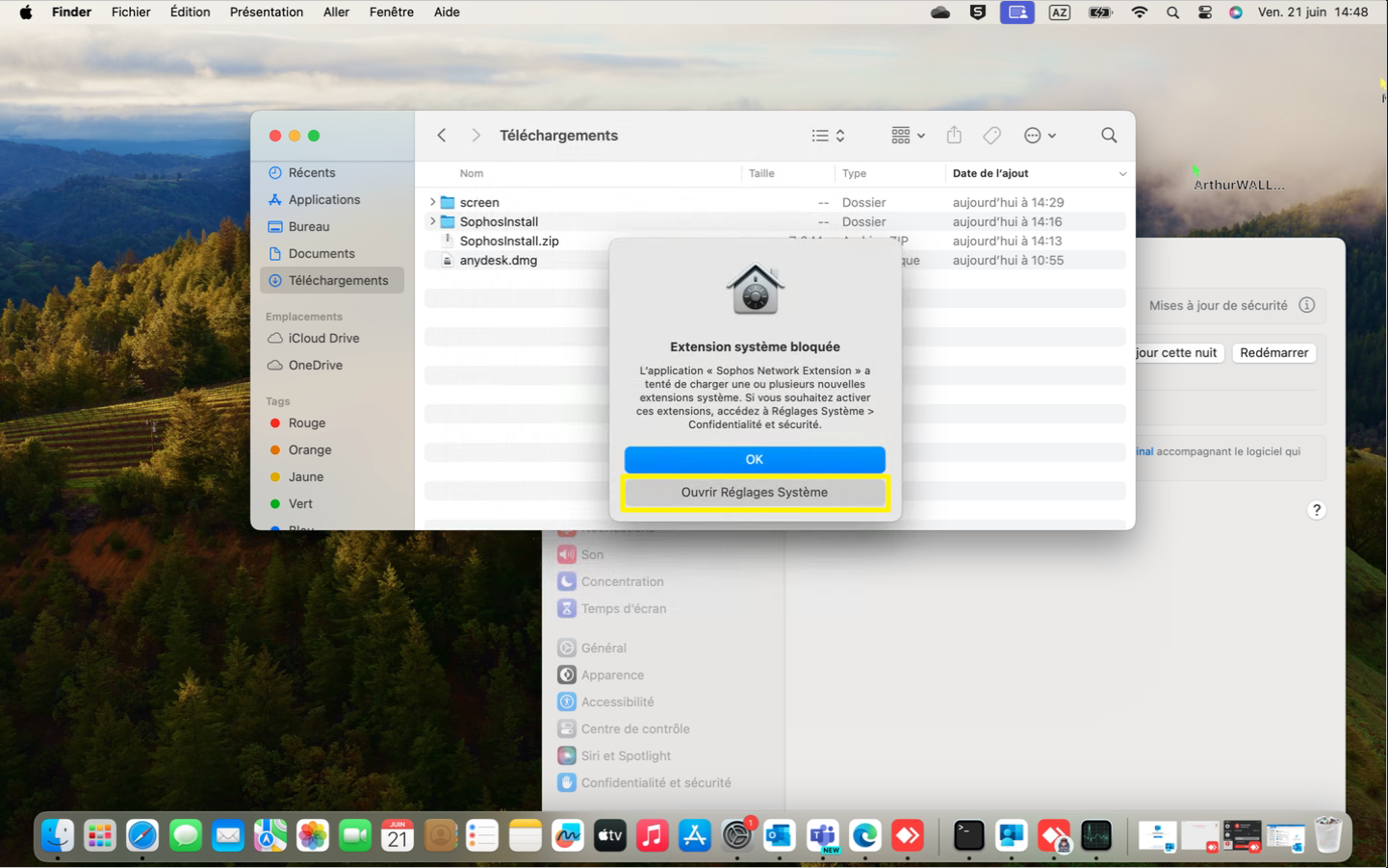Expand the SophosInstall folder disclosure triangle

[x=432, y=221]
